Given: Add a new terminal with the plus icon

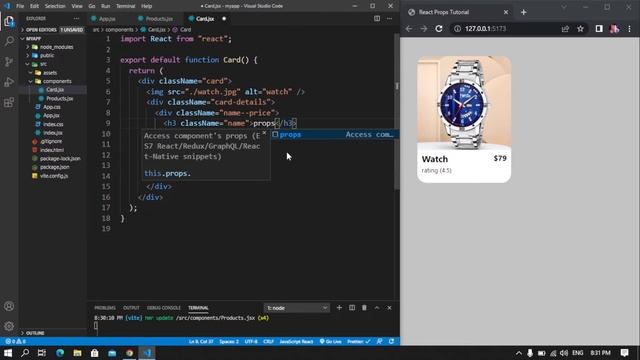Looking at the screenshot, I should (x=339, y=307).
